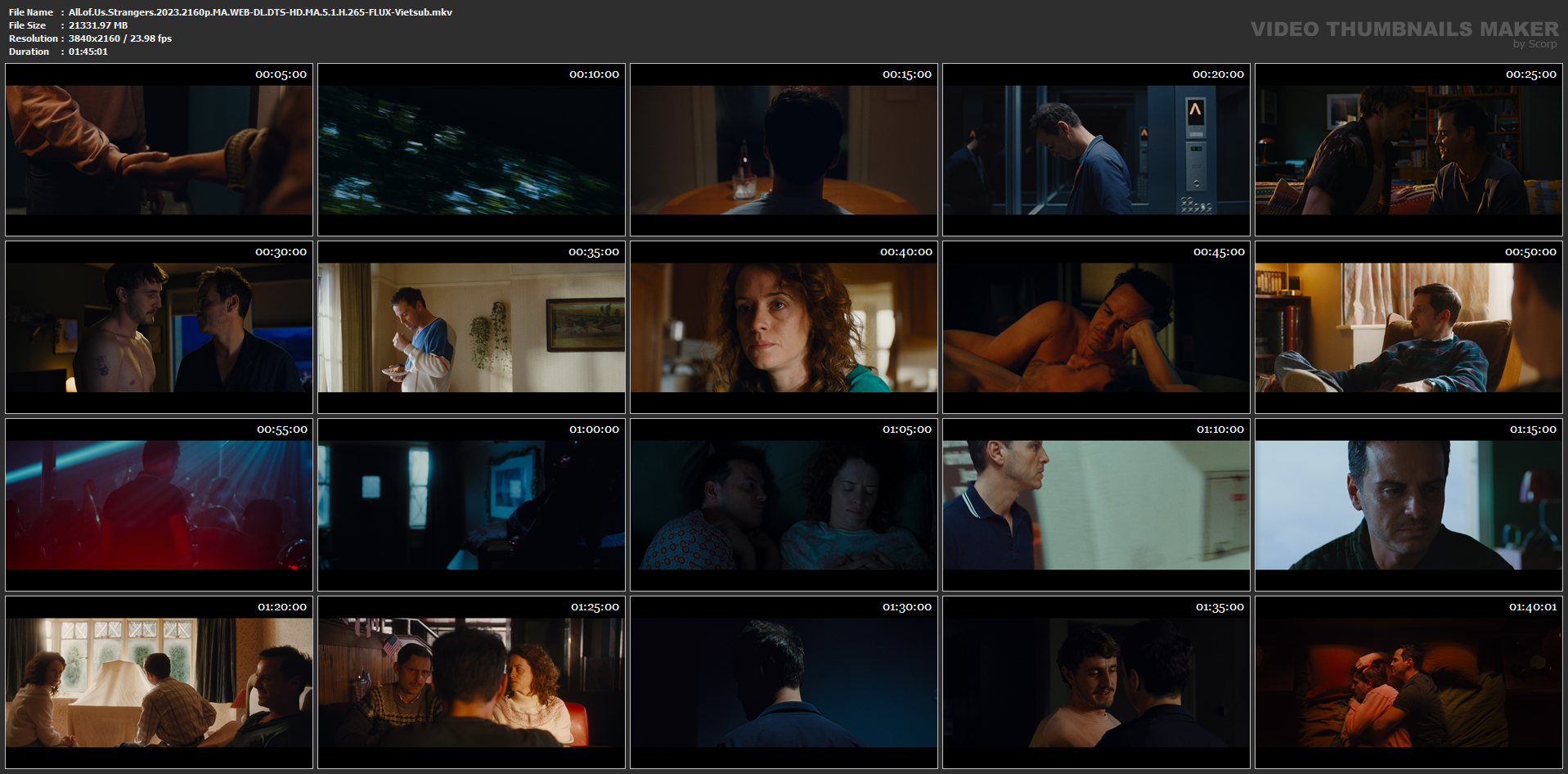This screenshot has height=774, width=1568.
Task: Click the resolution value 3840x2160 / 23.98 fps
Action: point(120,38)
